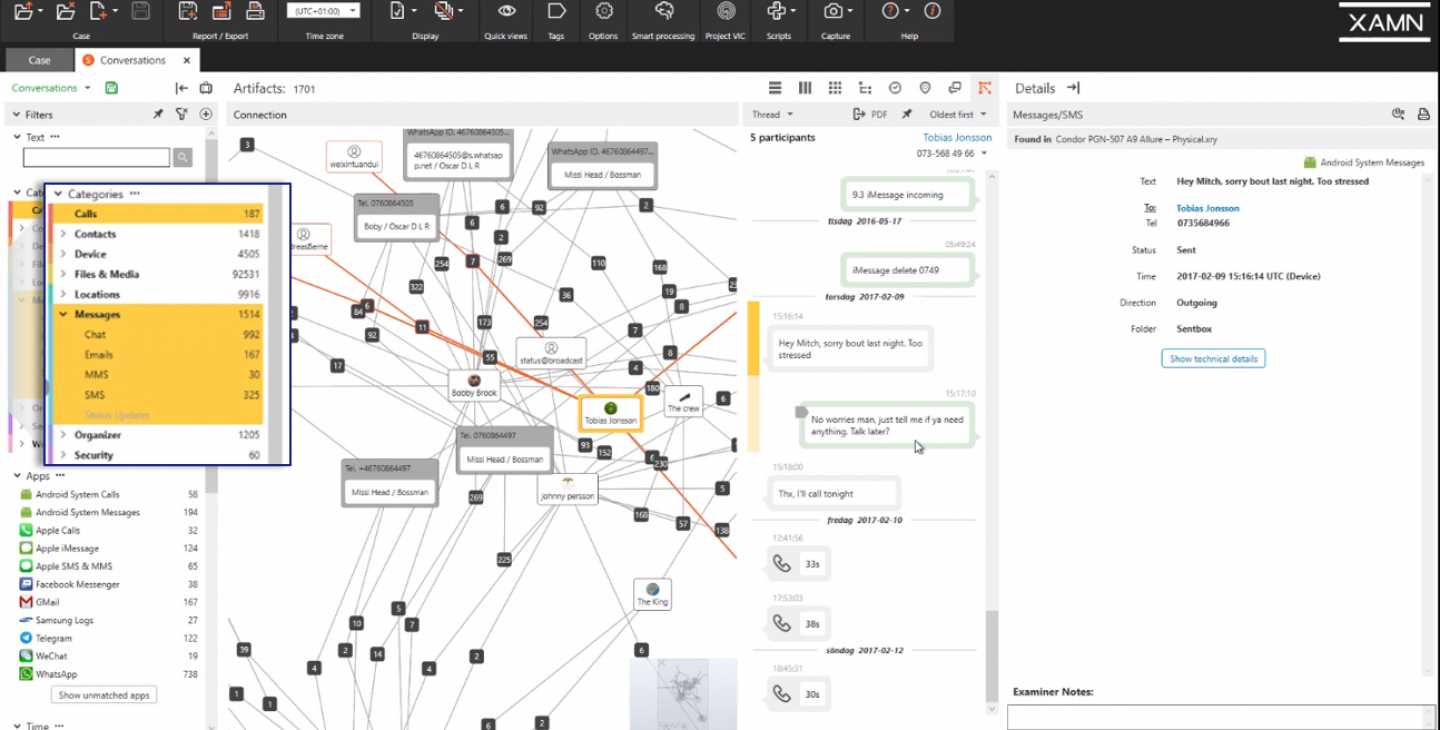
Task: Expand the Locations category
Action: (x=63, y=294)
